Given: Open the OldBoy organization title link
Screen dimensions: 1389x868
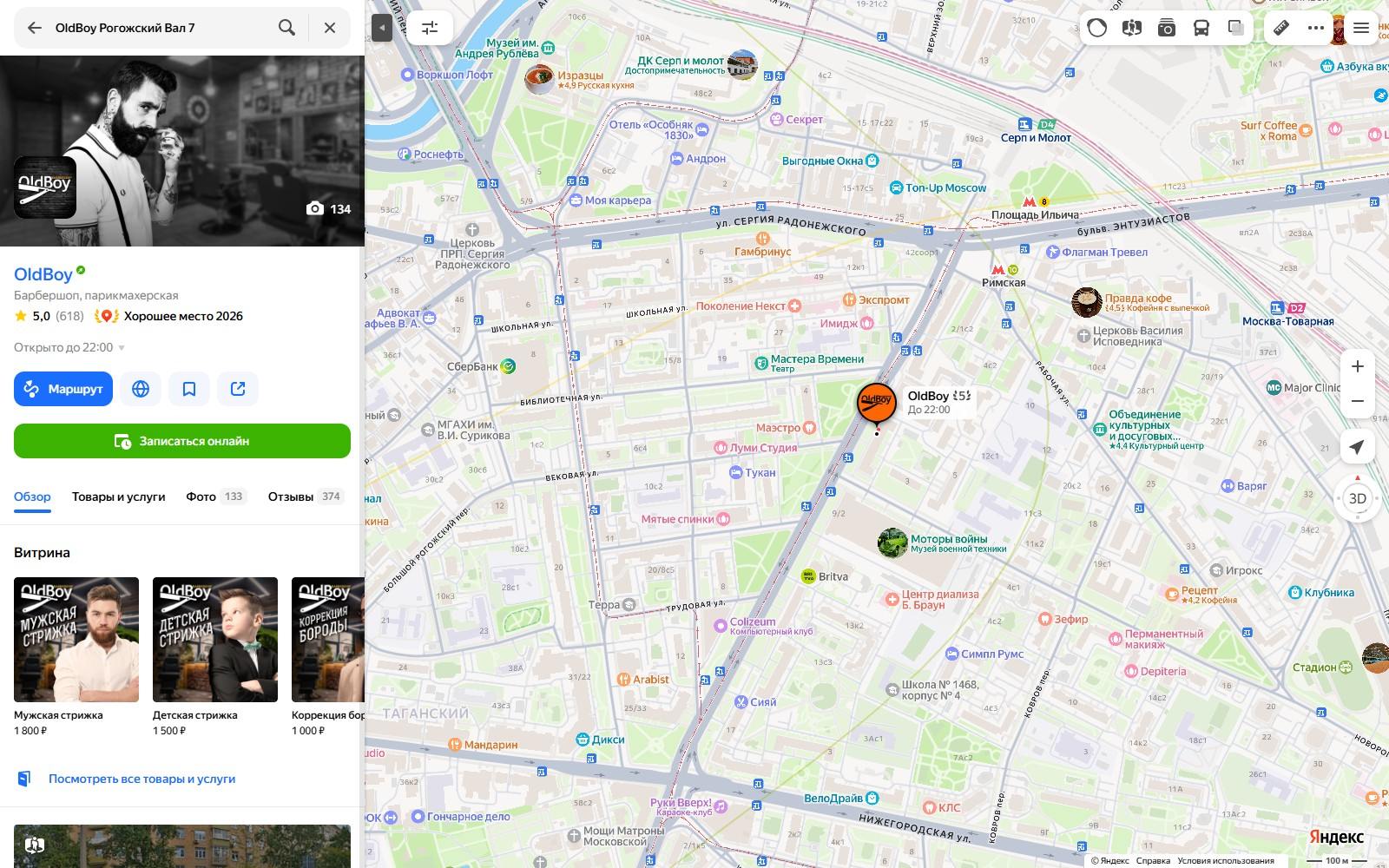Looking at the screenshot, I should pos(43,274).
